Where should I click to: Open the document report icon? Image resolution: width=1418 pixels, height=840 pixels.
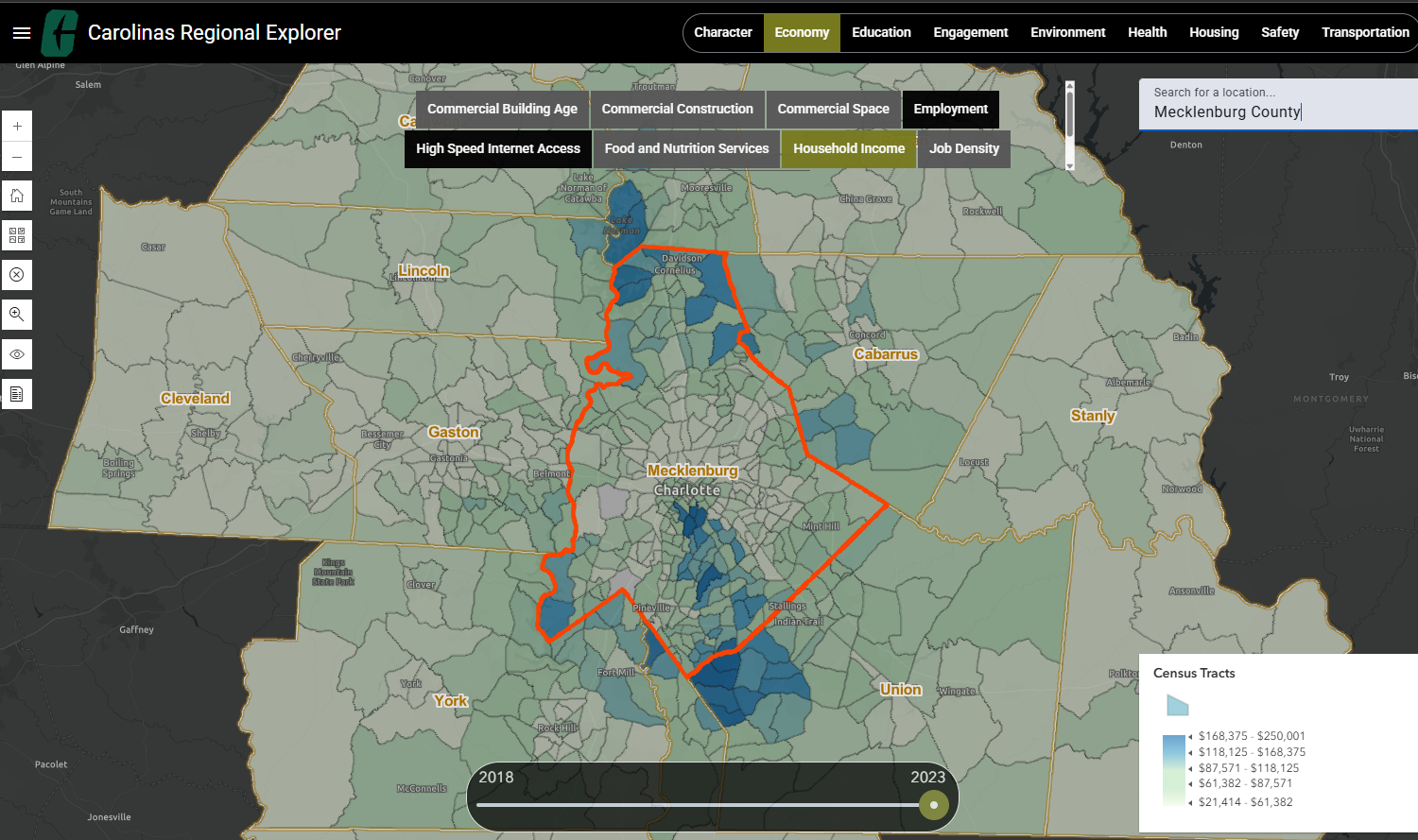[17, 394]
